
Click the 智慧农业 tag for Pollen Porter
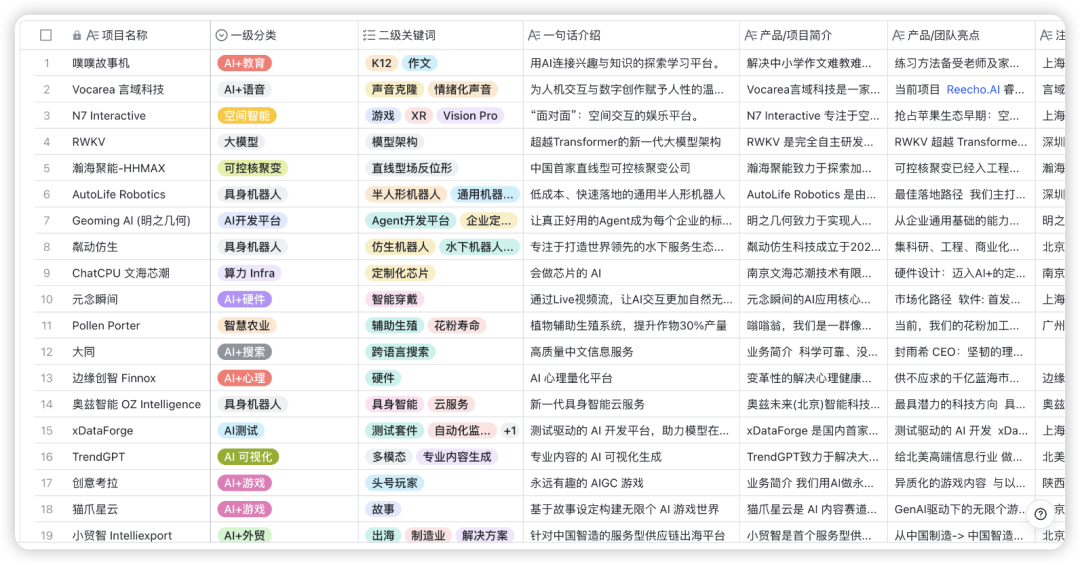(x=247, y=326)
